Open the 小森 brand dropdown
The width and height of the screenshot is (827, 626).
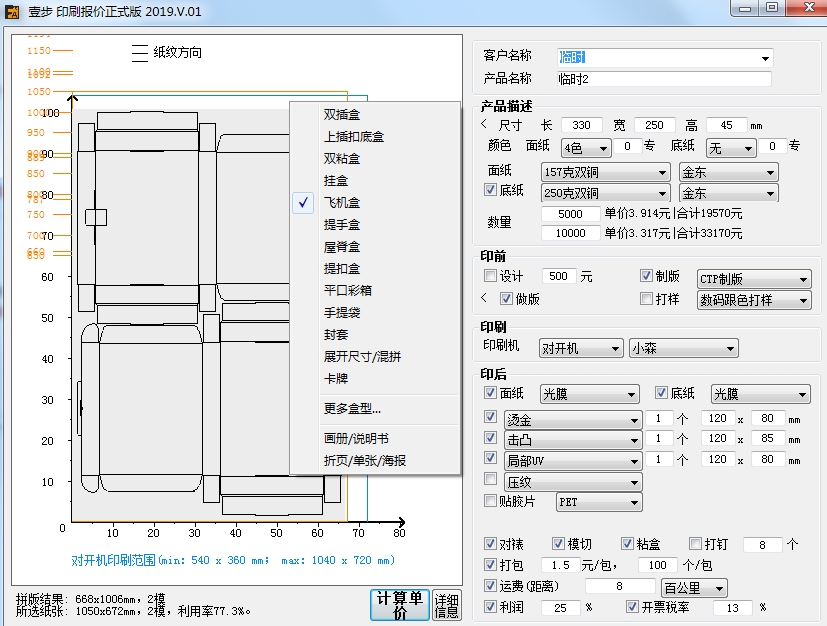click(684, 349)
